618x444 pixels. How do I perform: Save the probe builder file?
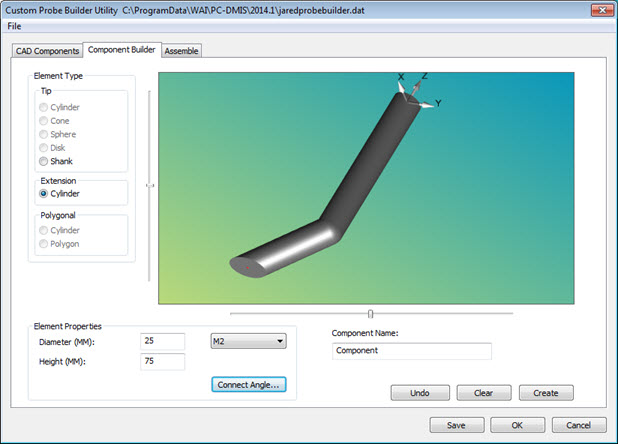[456, 425]
